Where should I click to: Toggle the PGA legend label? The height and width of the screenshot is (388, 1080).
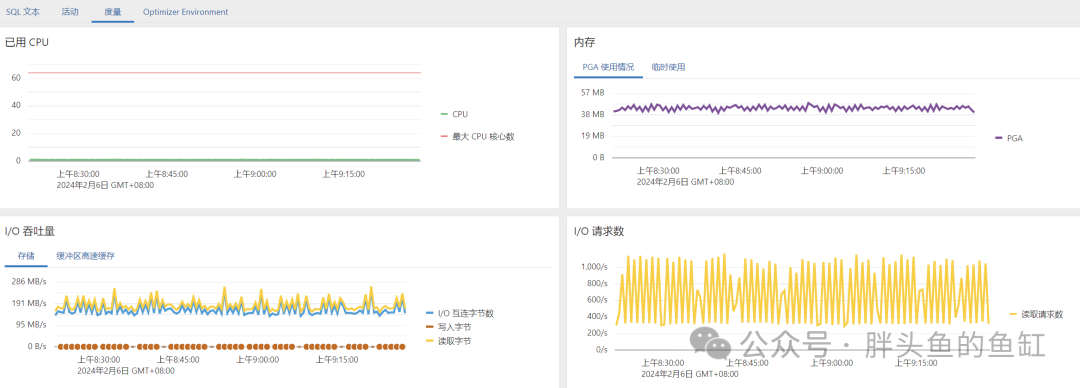[1015, 138]
